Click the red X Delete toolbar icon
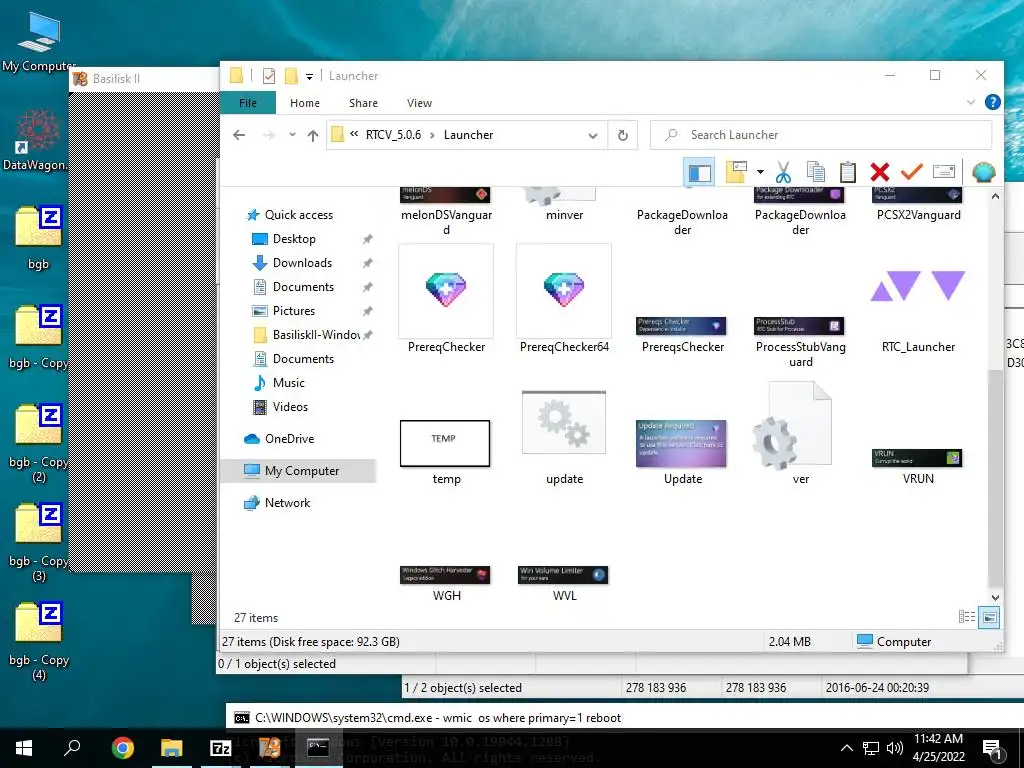 tap(880, 172)
